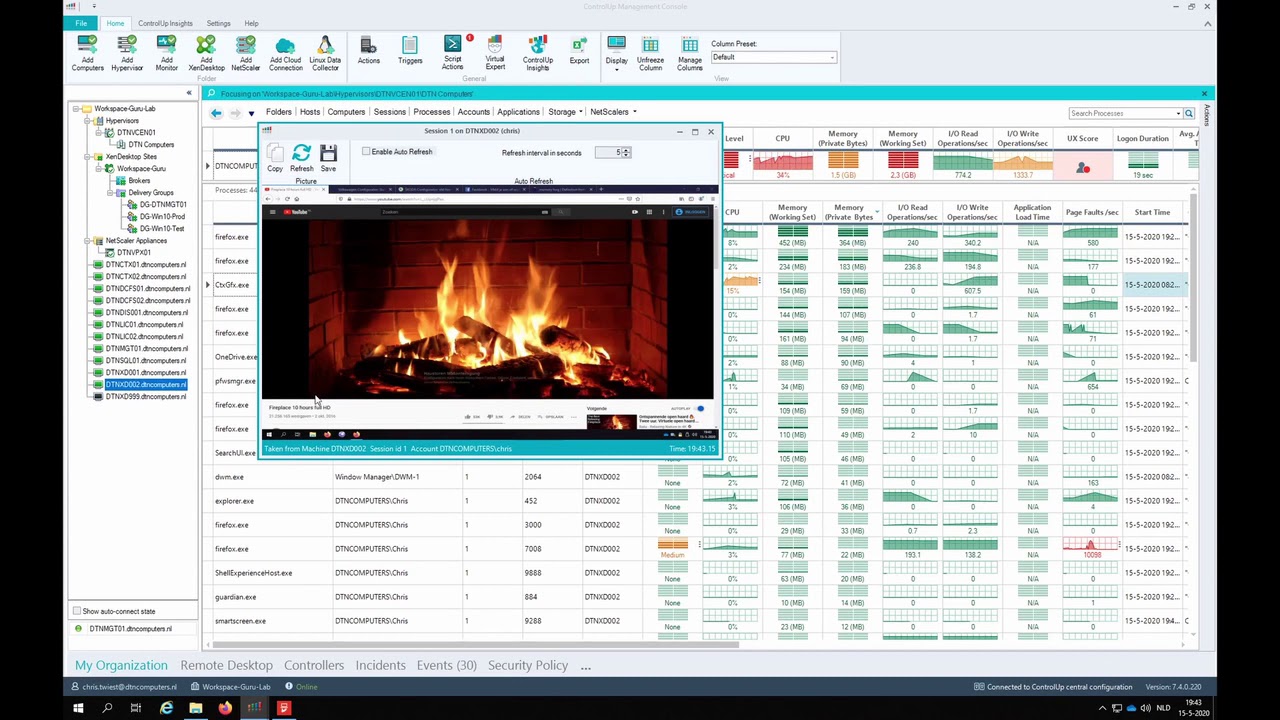Image resolution: width=1280 pixels, height=720 pixels.
Task: Switch to the ControlUp Insights ribbon tab
Action: click(165, 23)
